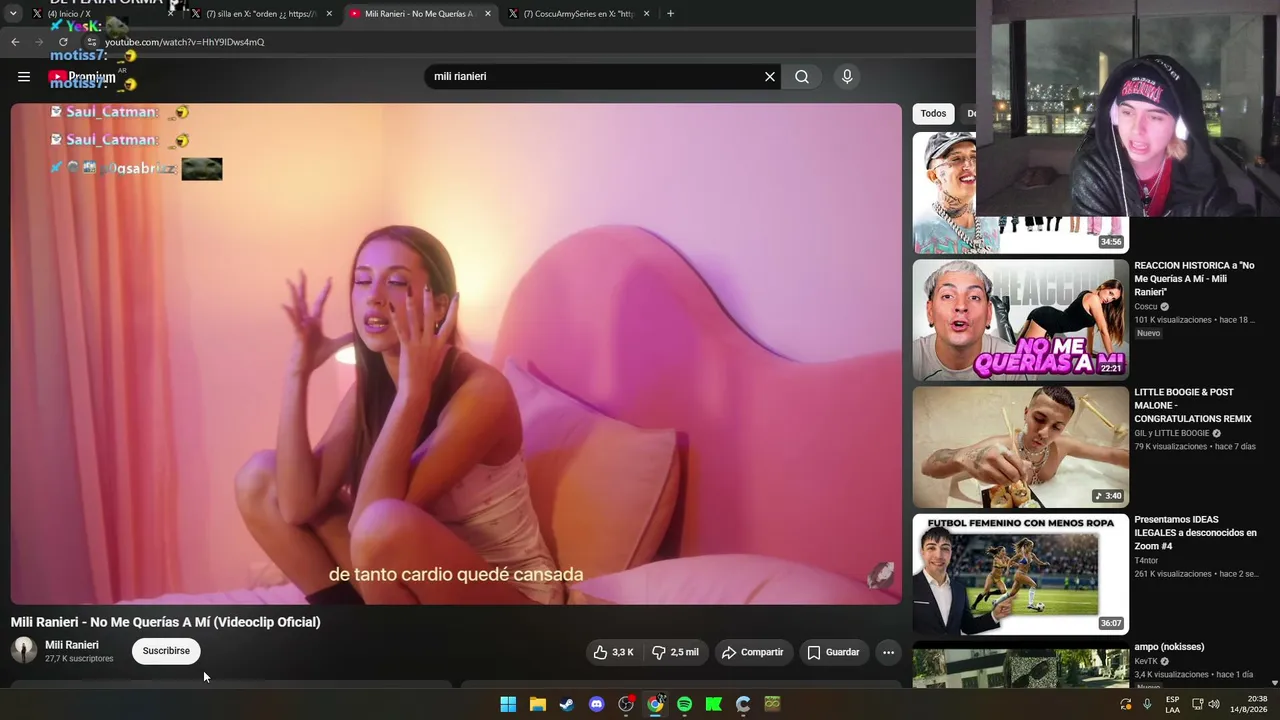
Task: Click the sync update tray icon
Action: point(1126,704)
